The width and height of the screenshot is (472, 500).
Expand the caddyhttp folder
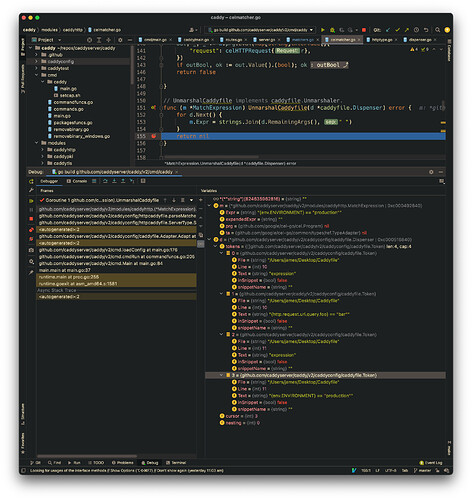43,150
